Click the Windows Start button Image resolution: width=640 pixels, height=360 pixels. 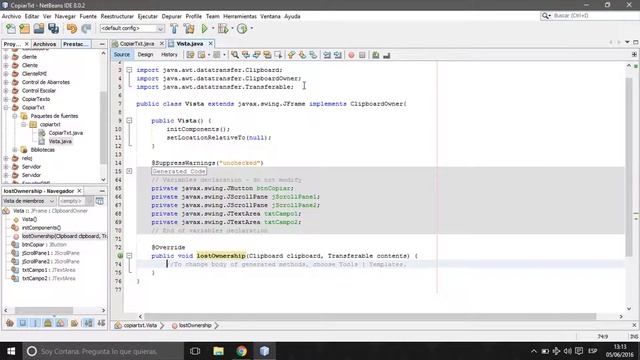pyautogui.click(x=11, y=351)
